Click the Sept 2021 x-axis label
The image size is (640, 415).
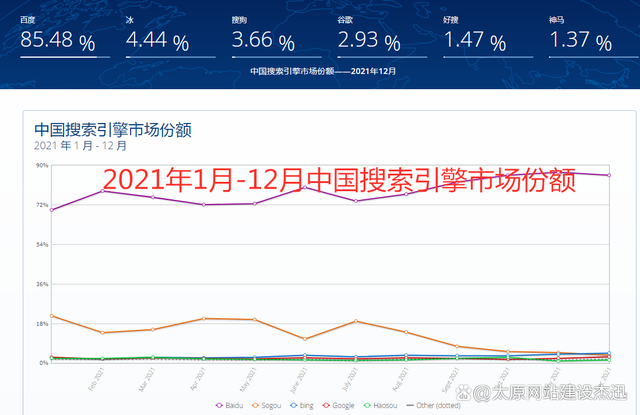451,380
